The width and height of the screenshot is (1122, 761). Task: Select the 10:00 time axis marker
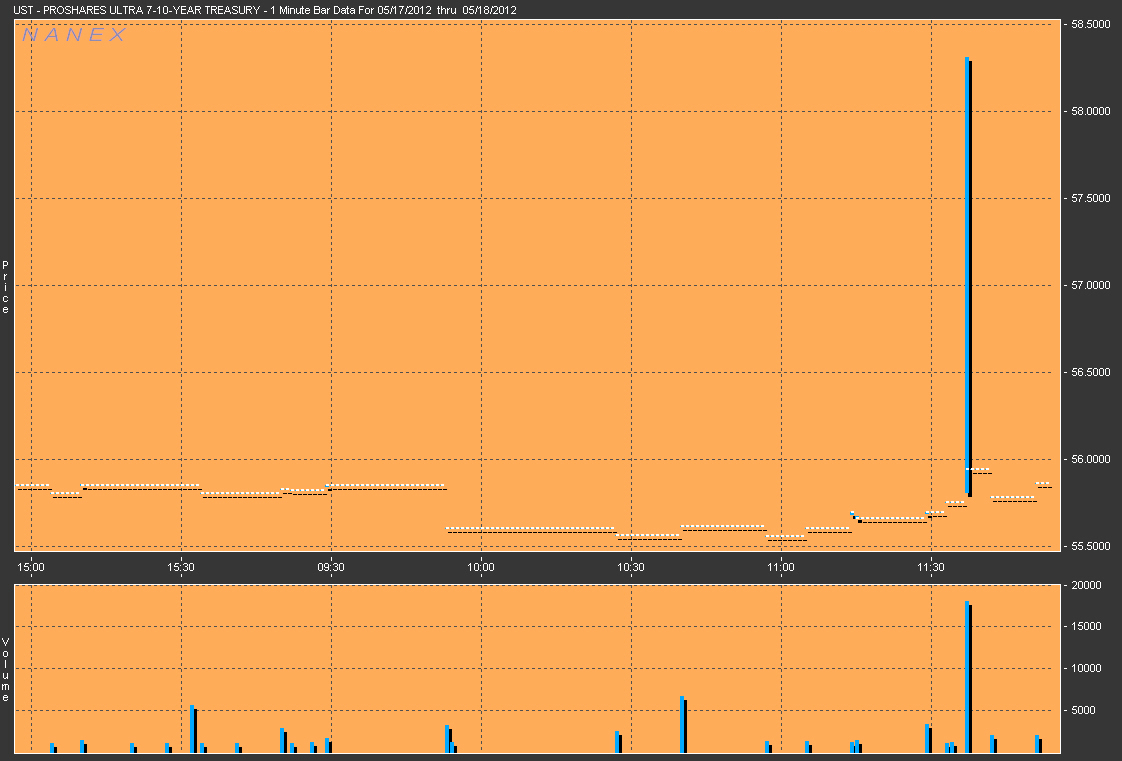coord(481,566)
